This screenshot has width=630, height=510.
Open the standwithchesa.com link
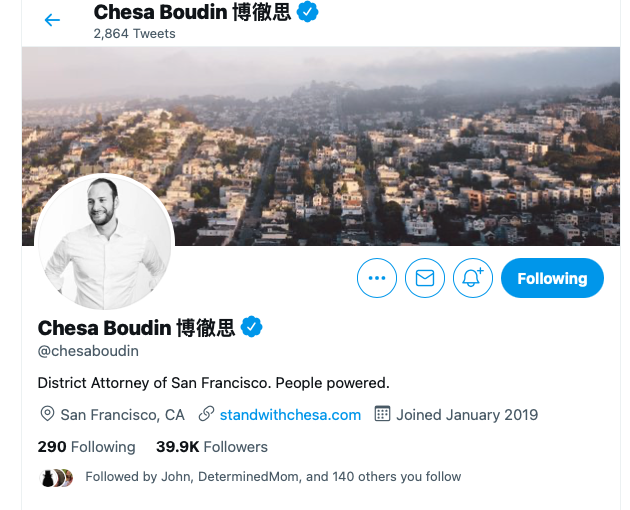tap(290, 415)
